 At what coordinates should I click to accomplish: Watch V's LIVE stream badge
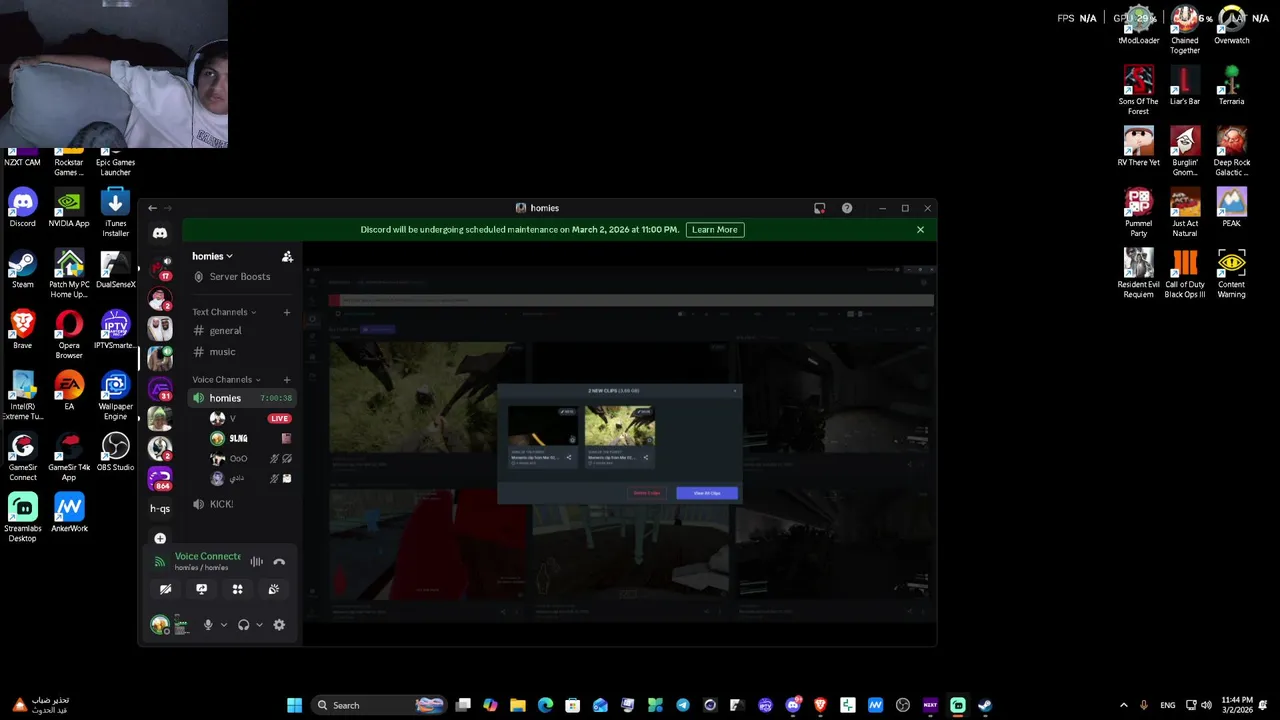click(280, 418)
